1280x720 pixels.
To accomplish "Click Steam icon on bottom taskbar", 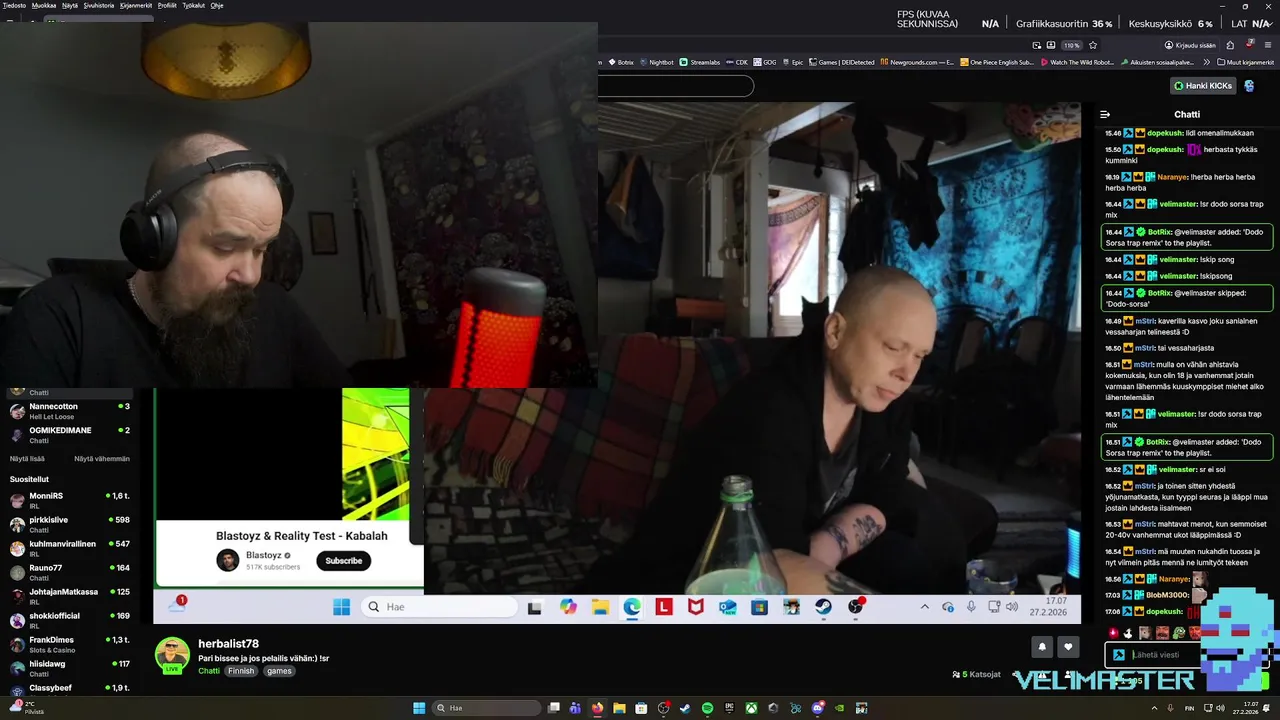I will tap(685, 708).
